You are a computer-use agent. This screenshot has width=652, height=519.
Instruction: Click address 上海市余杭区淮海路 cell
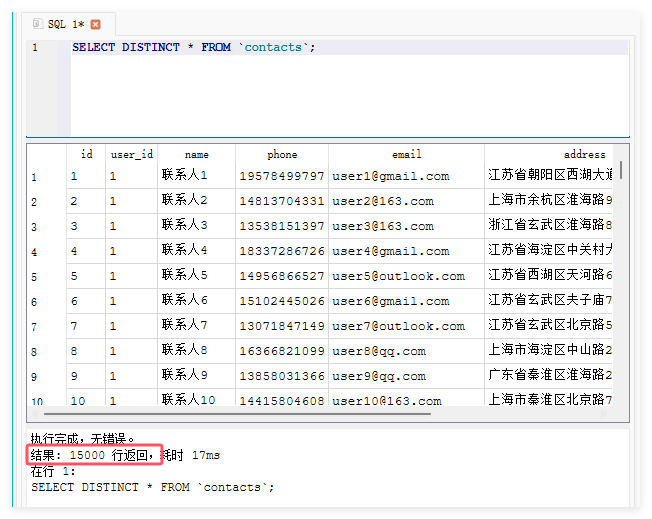click(550, 200)
